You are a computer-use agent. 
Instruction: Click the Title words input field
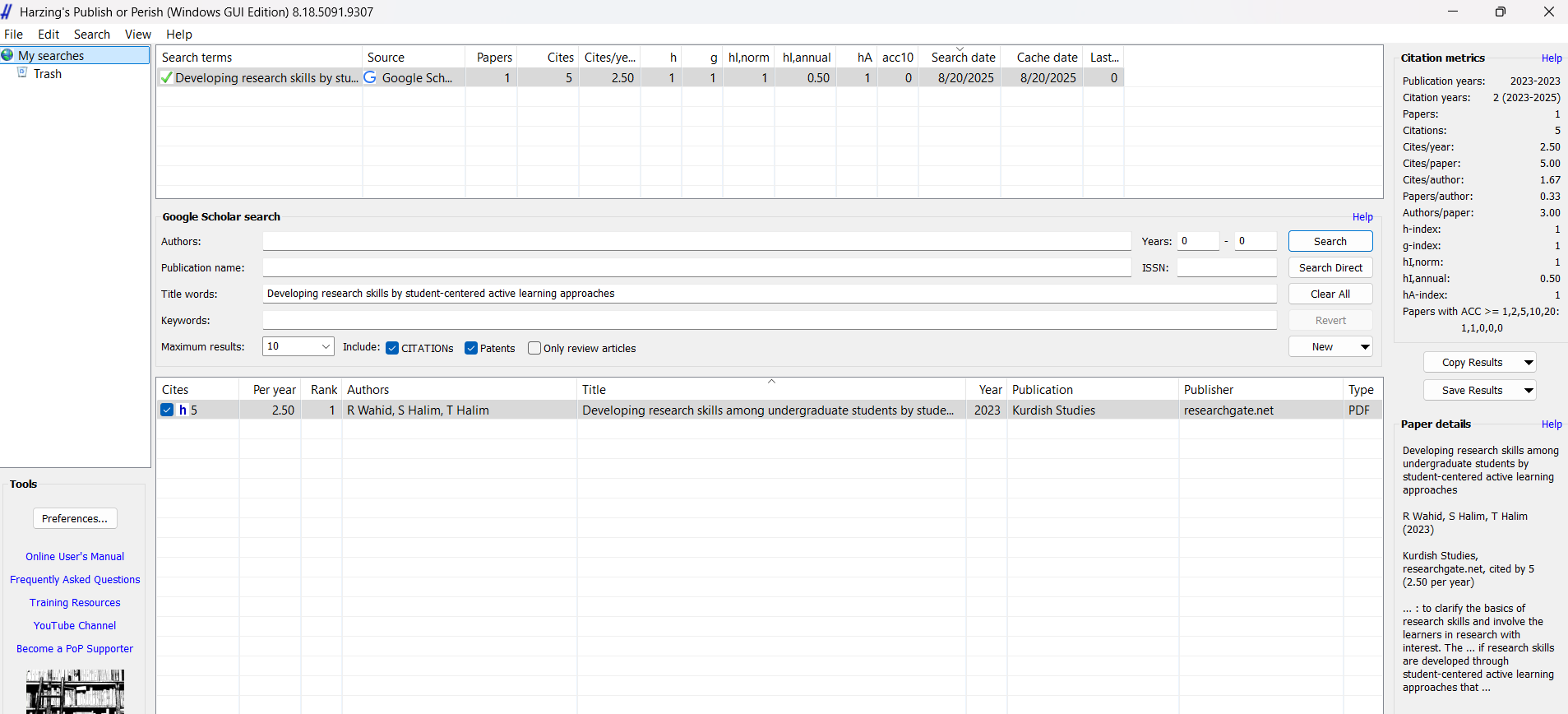point(769,294)
